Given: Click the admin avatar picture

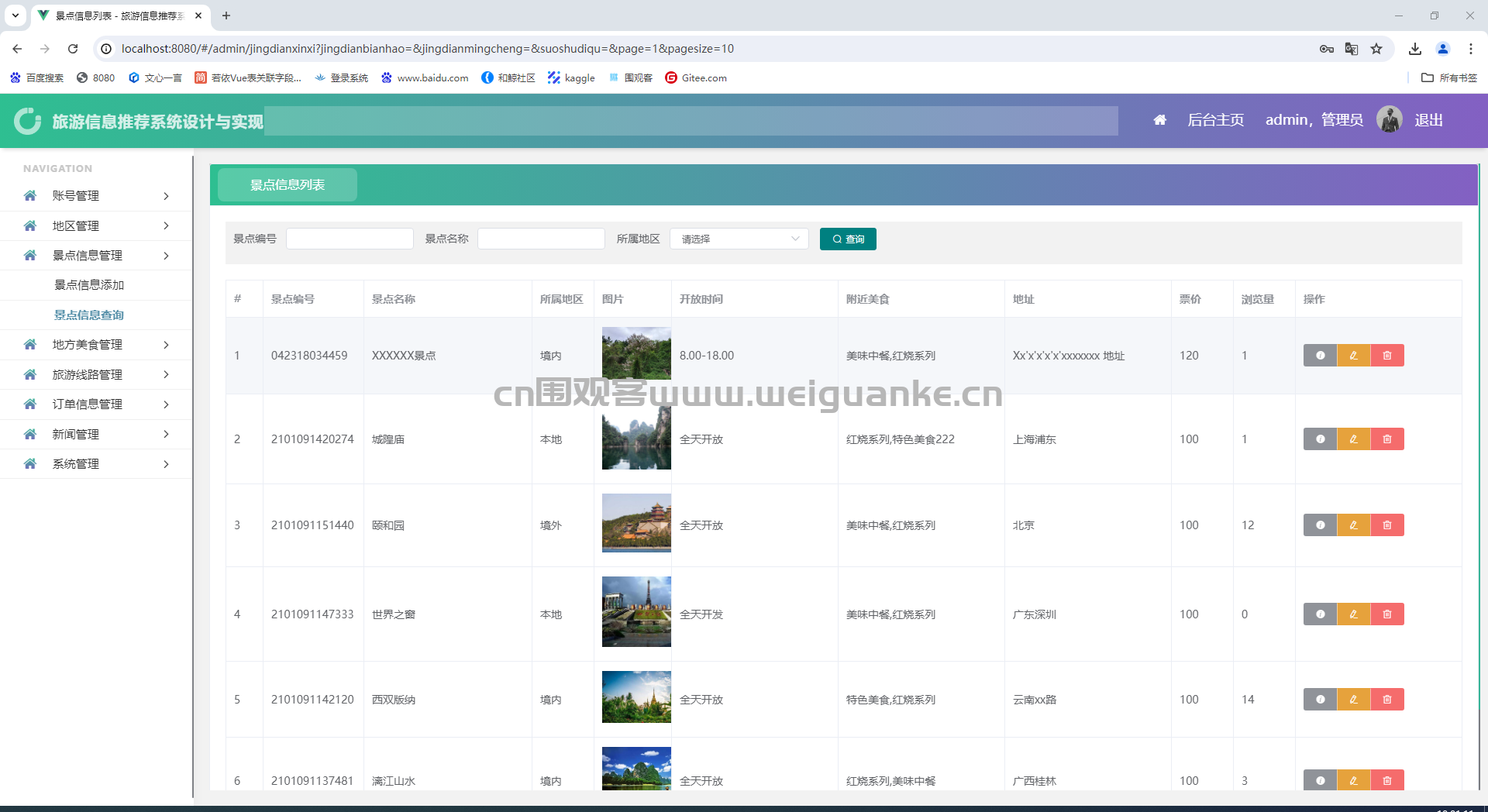Looking at the screenshot, I should coord(1389,119).
